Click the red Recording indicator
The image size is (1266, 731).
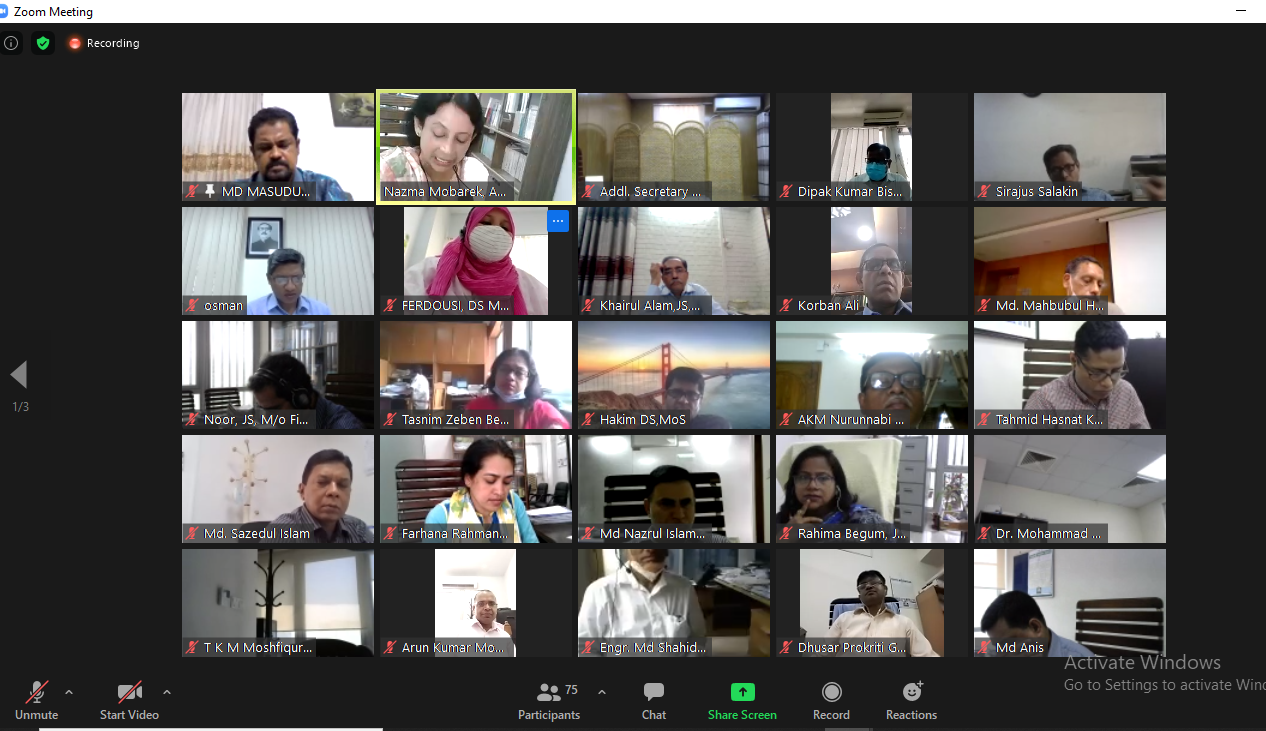pyautogui.click(x=103, y=43)
